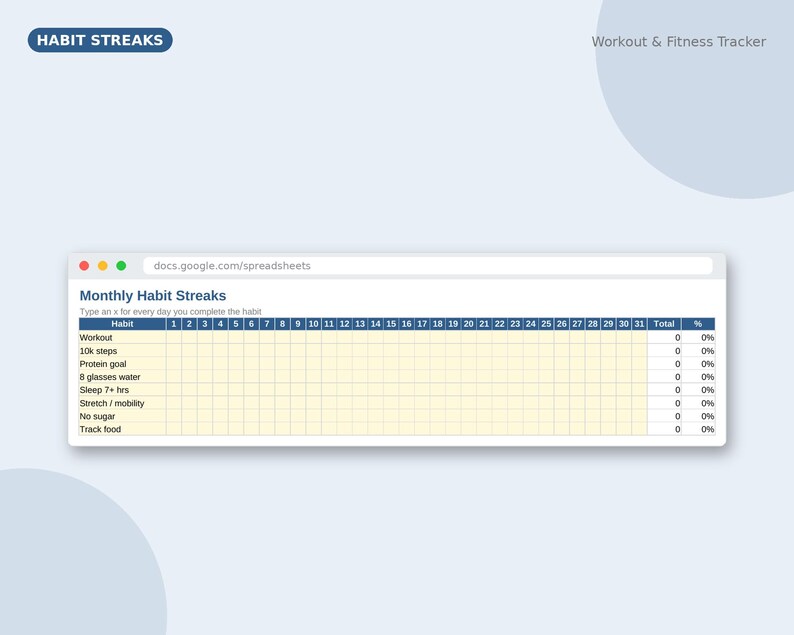Select the day 10 column header
The width and height of the screenshot is (794, 635).
click(x=313, y=324)
